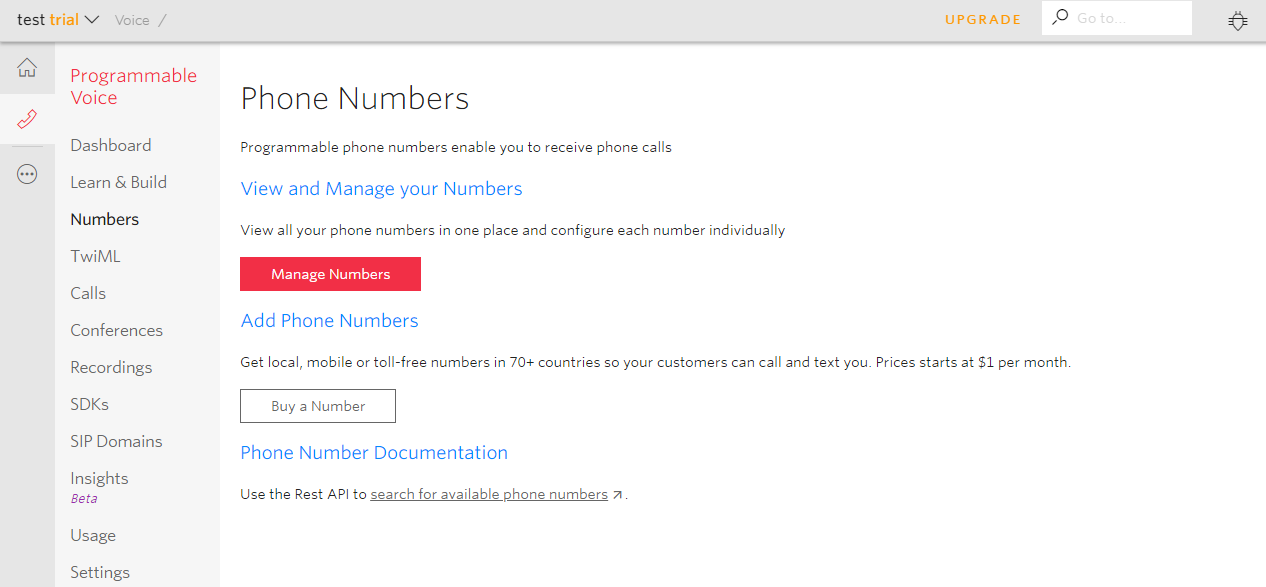This screenshot has height=587, width=1266.
Task: Open Insights Beta page
Action: (99, 478)
